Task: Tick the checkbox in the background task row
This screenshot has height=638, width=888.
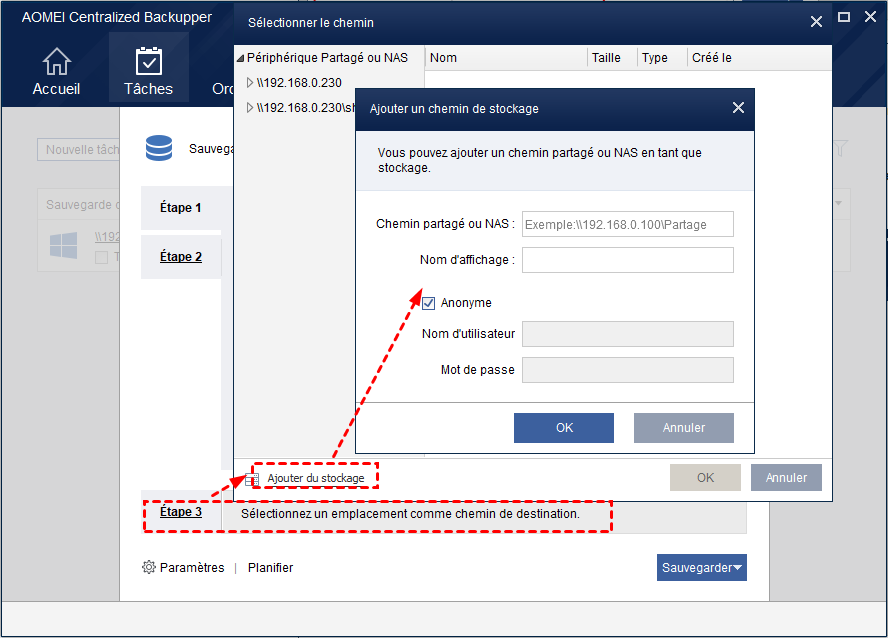Action: tap(101, 258)
